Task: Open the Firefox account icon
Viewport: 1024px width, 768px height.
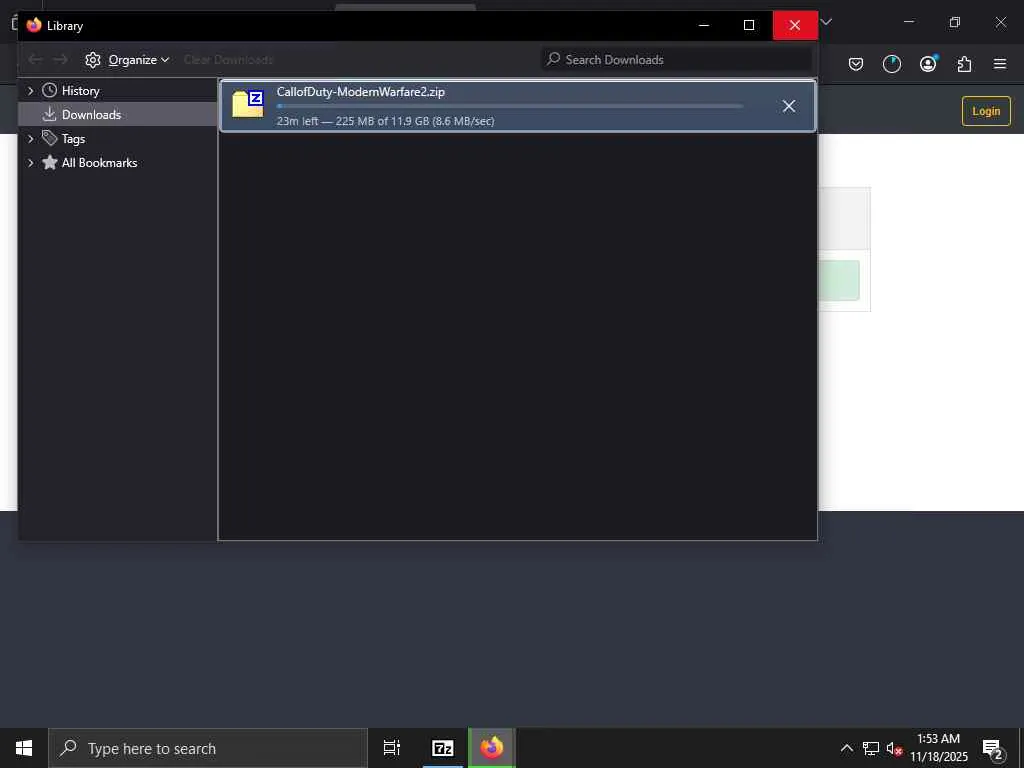Action: 928,63
